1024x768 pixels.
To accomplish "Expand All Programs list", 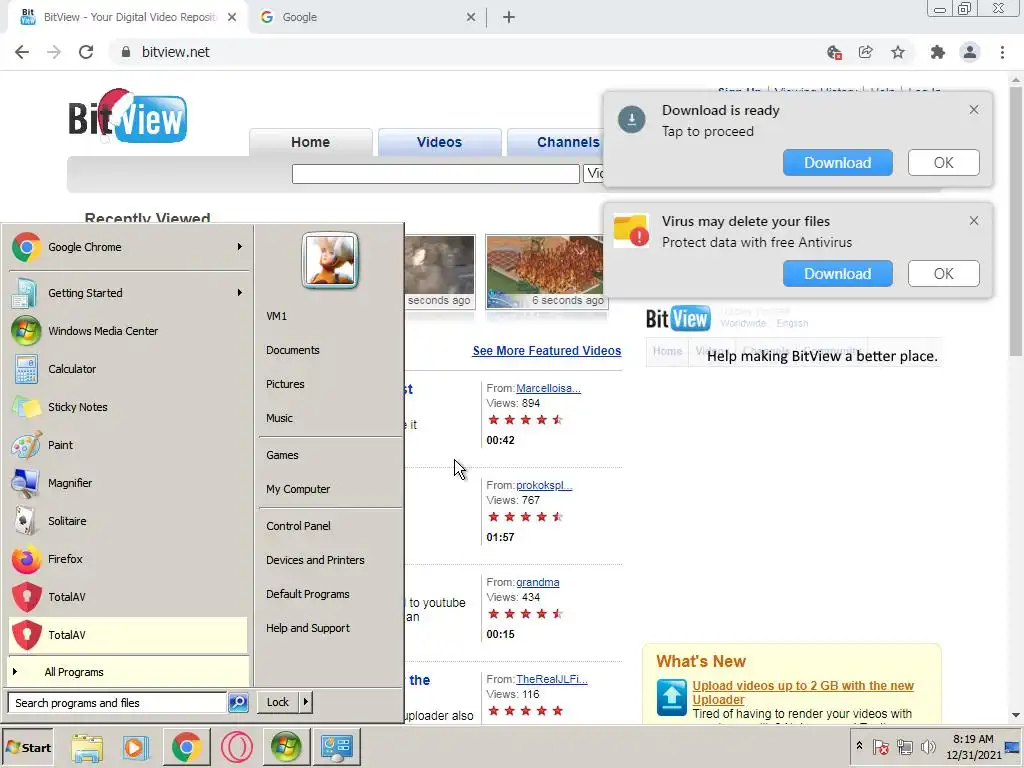I will (x=128, y=672).
